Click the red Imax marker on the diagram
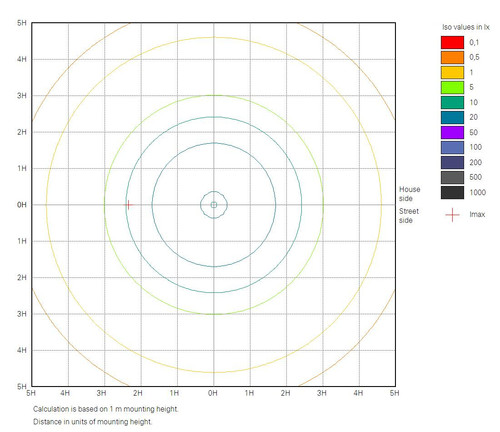500x432 pixels. tap(128, 205)
